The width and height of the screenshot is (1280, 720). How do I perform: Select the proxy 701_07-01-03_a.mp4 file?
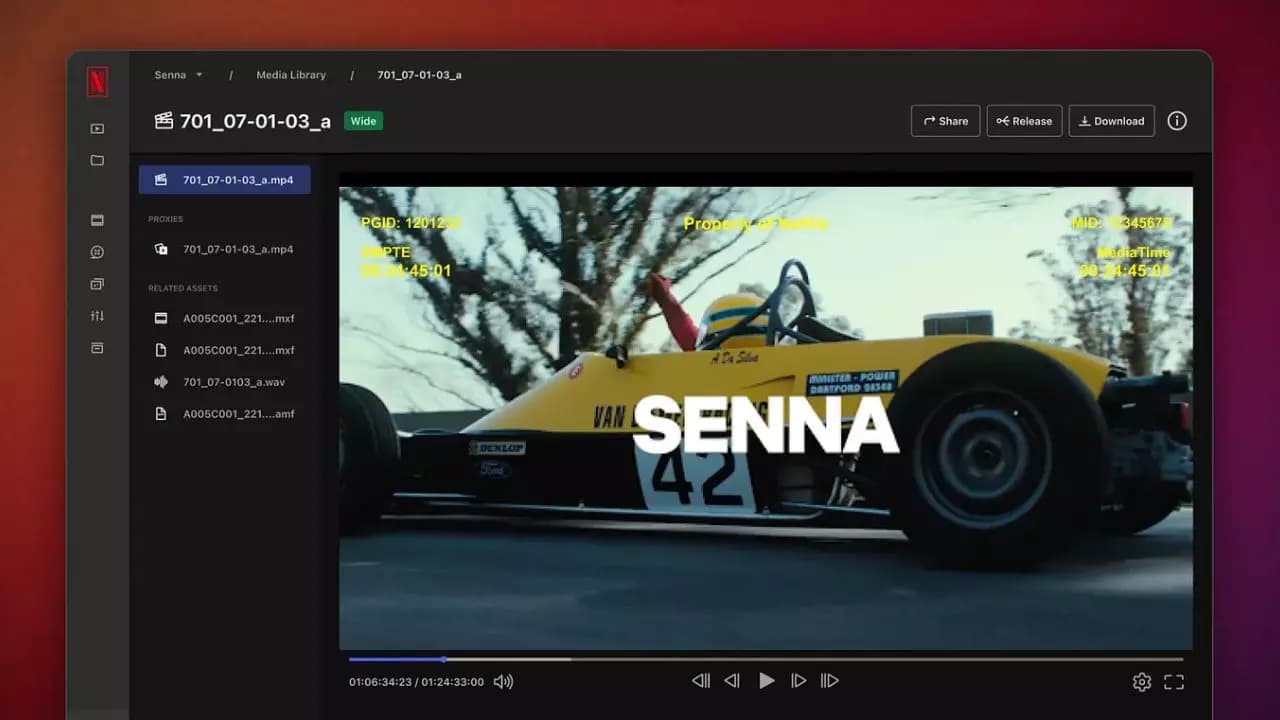[237, 249]
